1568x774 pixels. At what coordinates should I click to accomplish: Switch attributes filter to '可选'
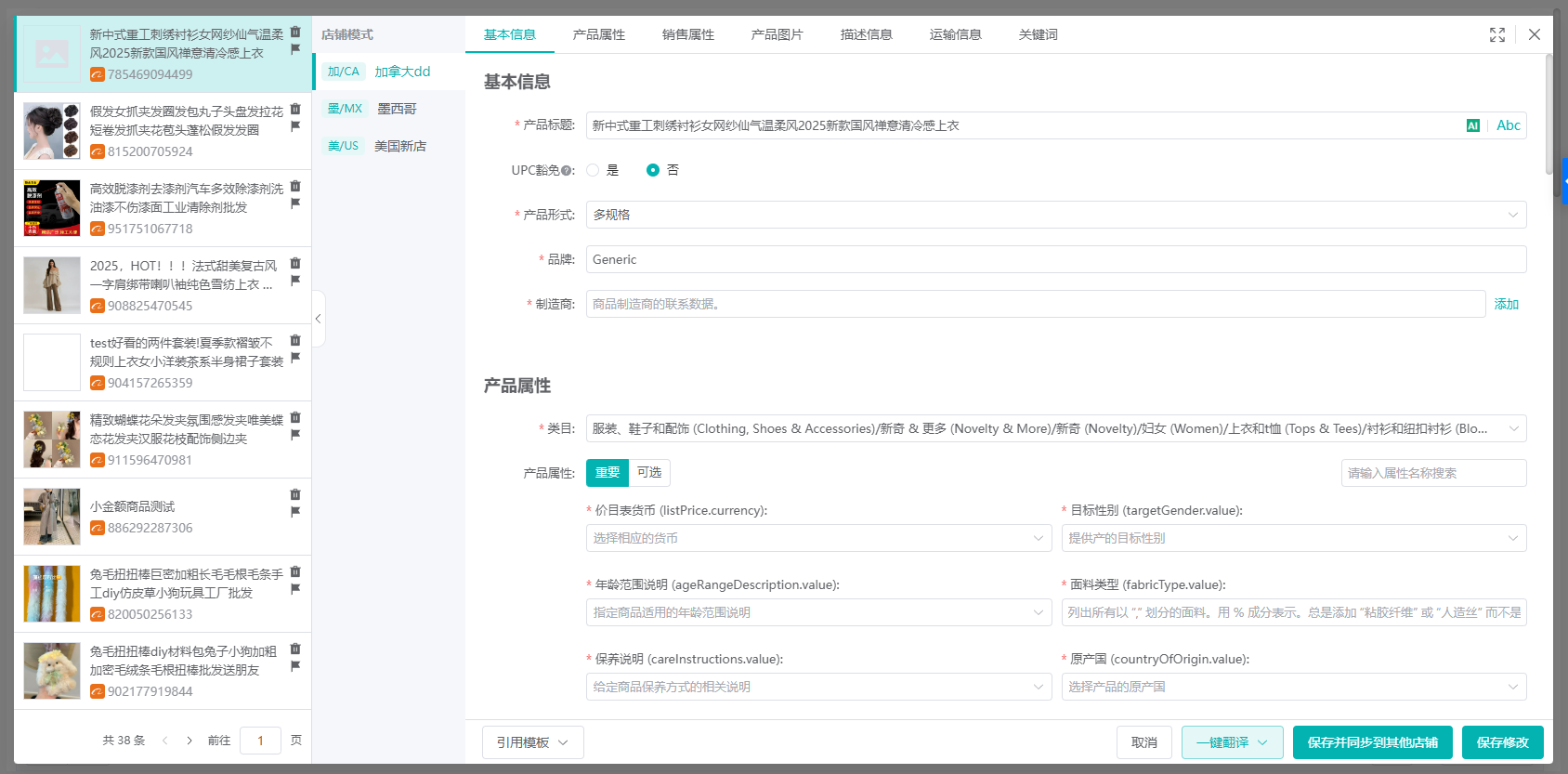(649, 473)
